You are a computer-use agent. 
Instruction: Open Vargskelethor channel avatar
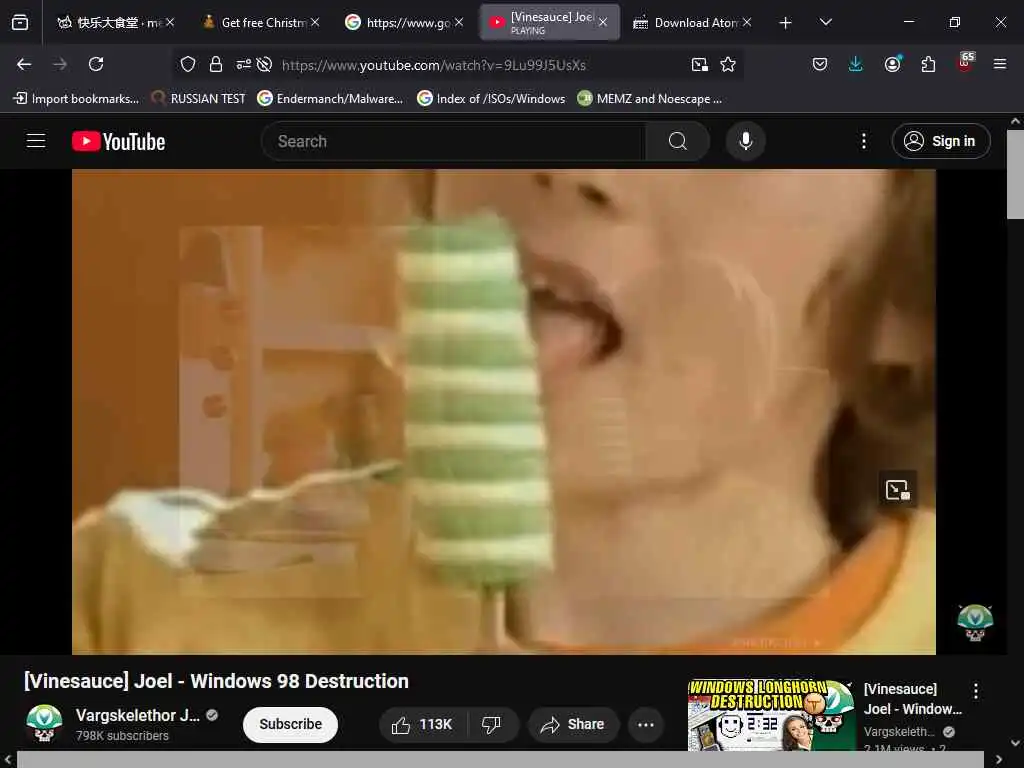coord(44,724)
